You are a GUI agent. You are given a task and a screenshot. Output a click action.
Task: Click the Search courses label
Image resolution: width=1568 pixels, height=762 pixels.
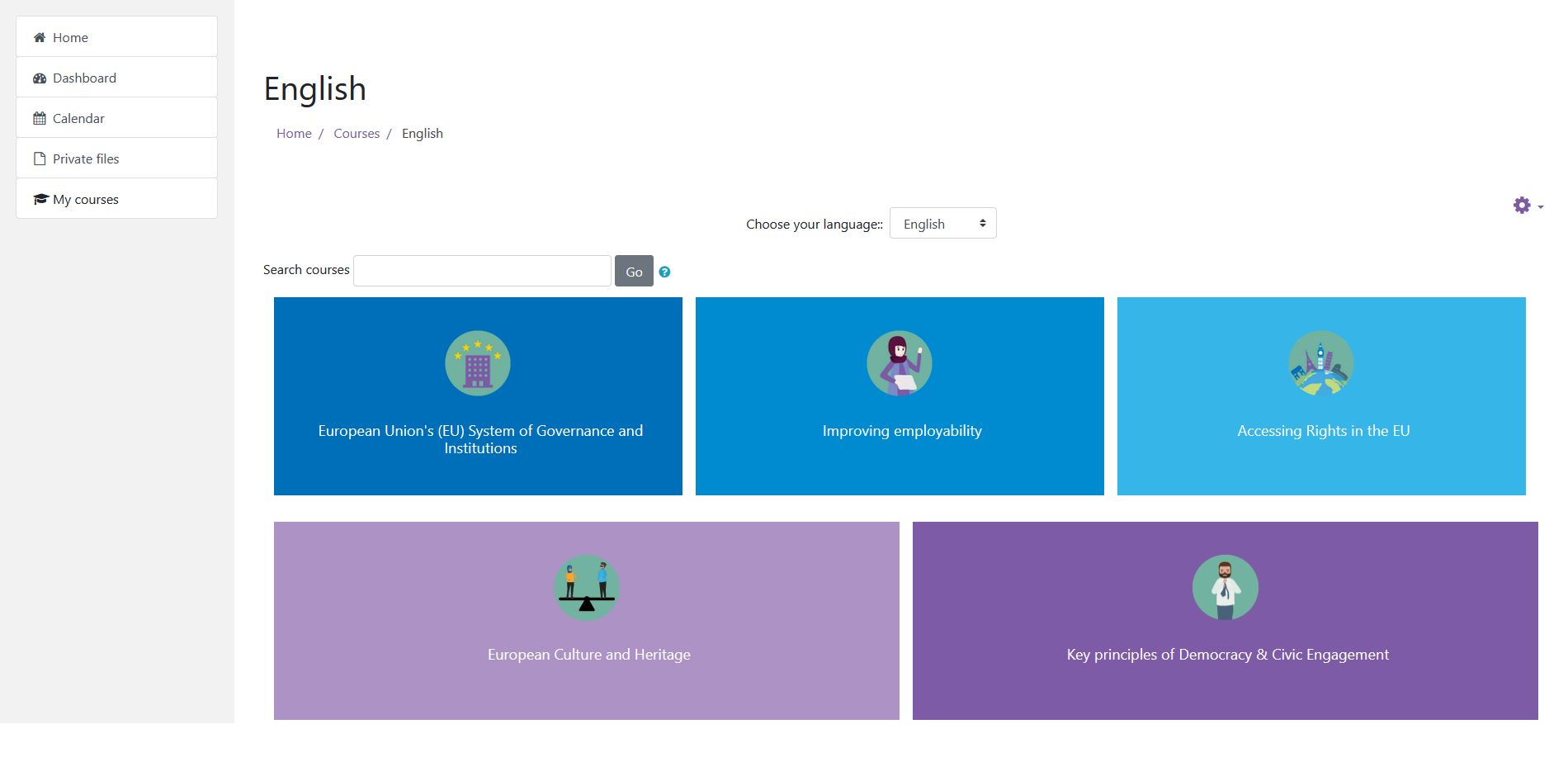tap(306, 270)
